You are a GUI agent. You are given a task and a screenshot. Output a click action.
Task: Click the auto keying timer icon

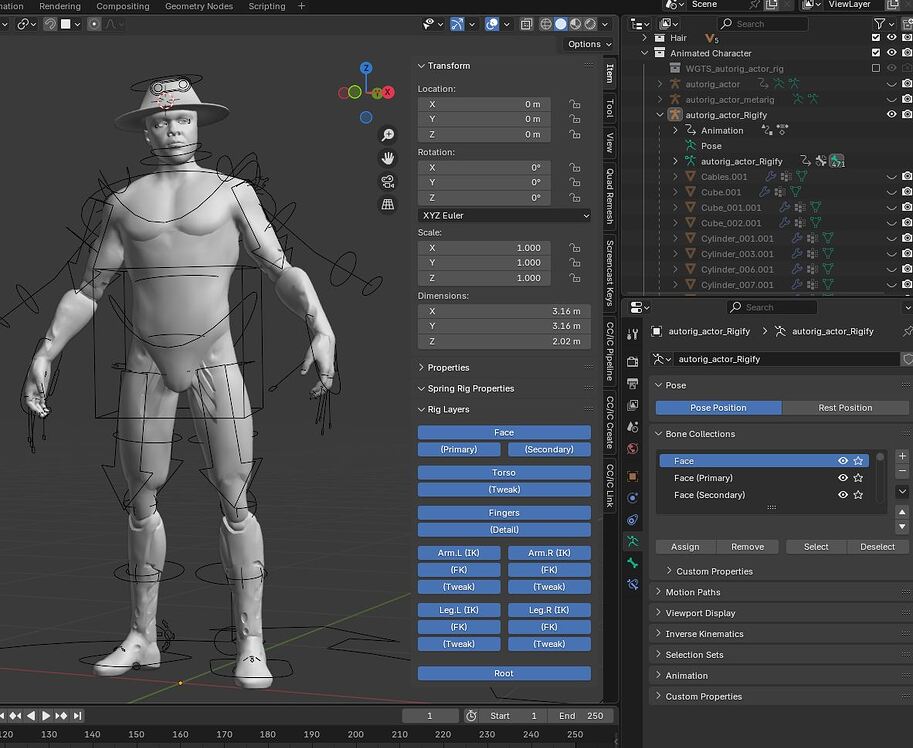click(471, 716)
